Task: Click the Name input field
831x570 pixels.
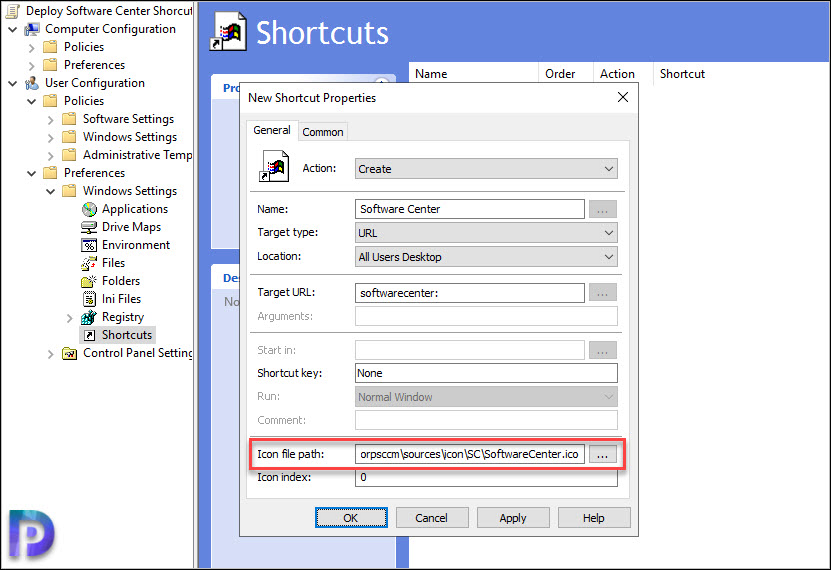Action: [470, 209]
